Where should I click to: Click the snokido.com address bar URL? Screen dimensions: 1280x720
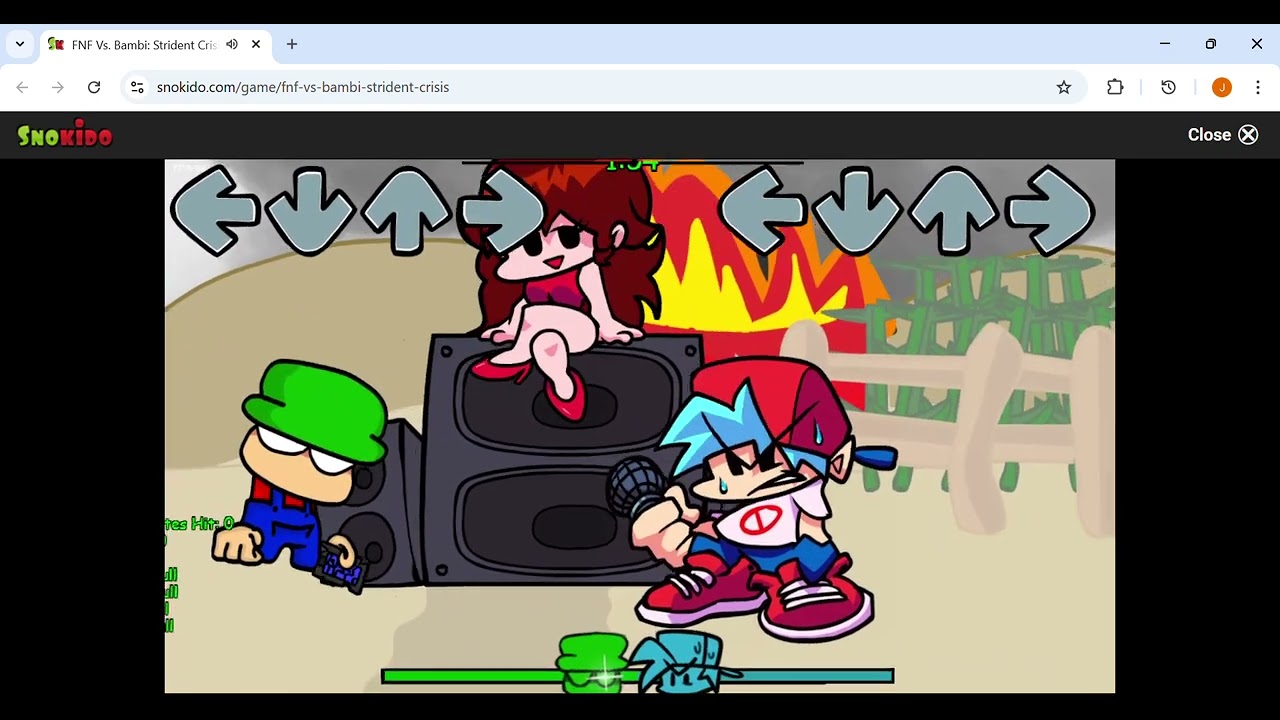coord(303,87)
